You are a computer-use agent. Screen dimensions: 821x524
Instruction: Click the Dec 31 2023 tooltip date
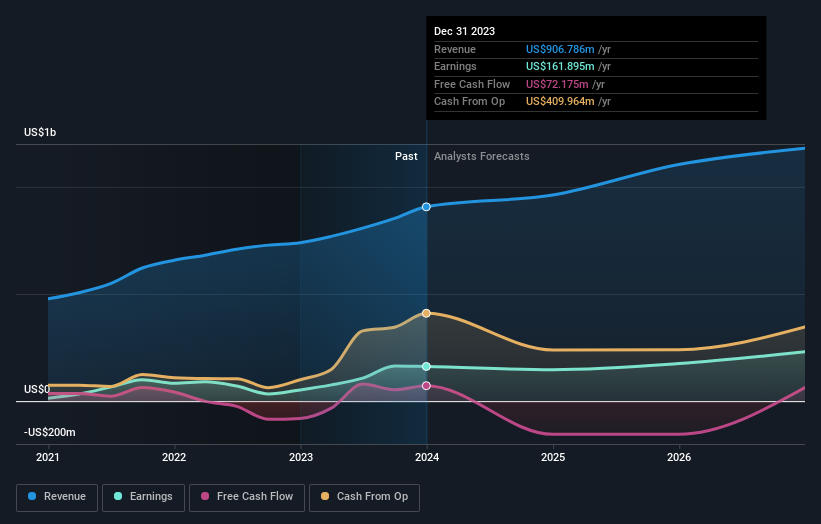464,31
